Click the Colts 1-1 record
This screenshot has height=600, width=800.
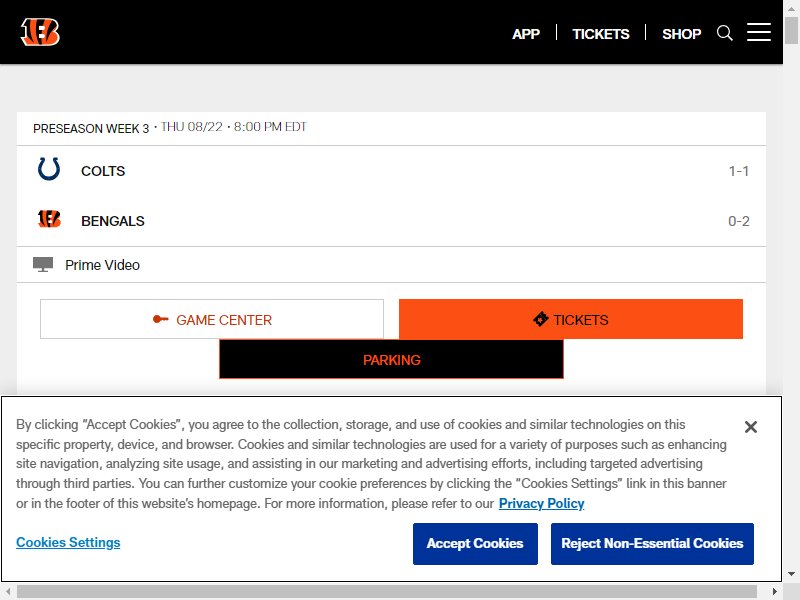click(x=738, y=171)
